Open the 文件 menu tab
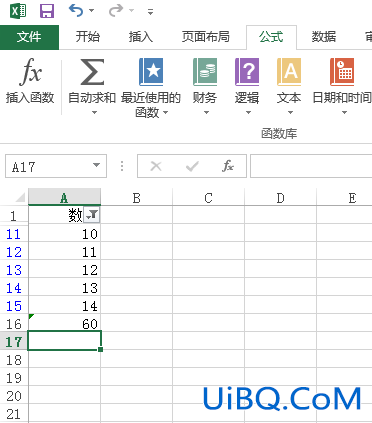 (29, 37)
